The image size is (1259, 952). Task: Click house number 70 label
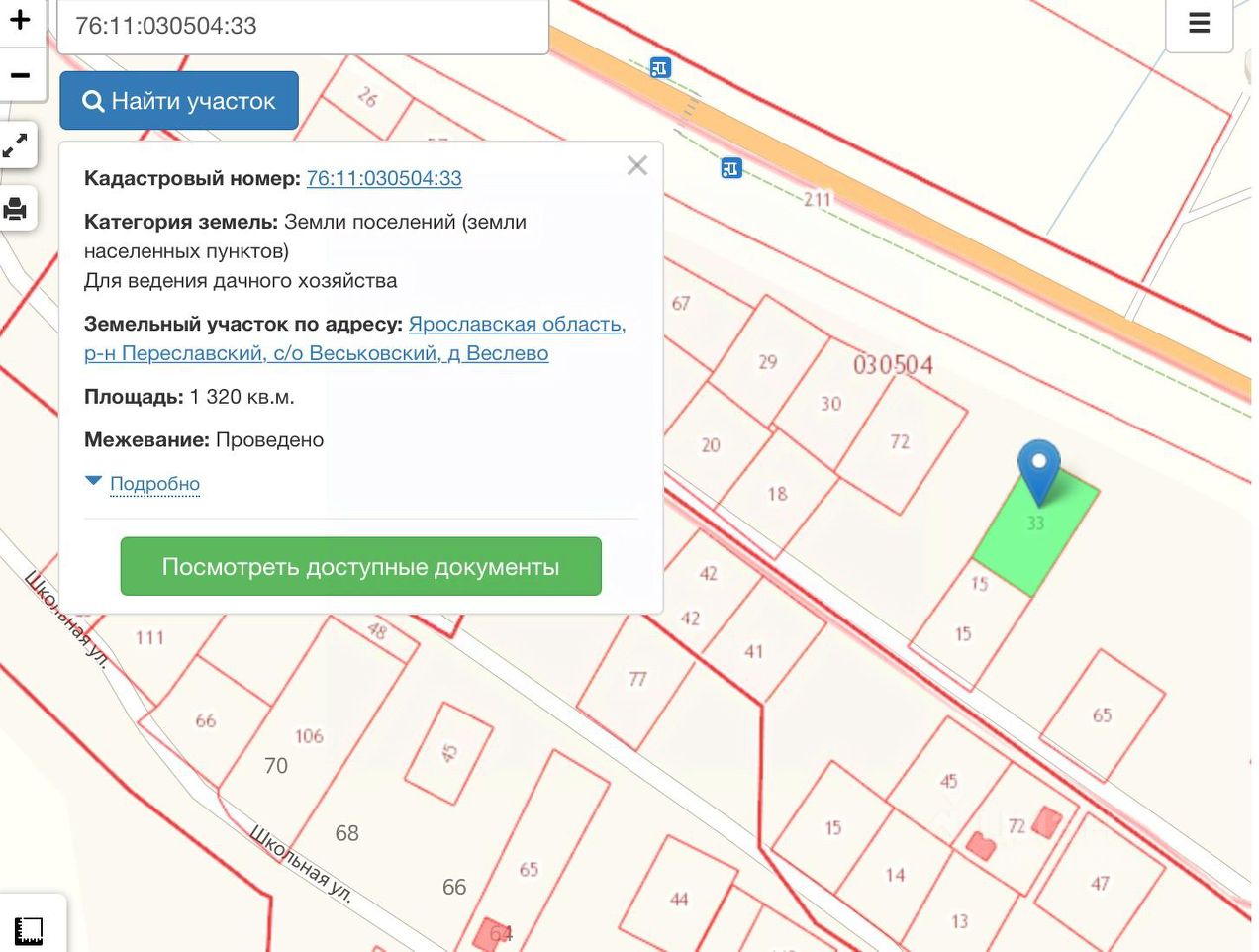276,766
